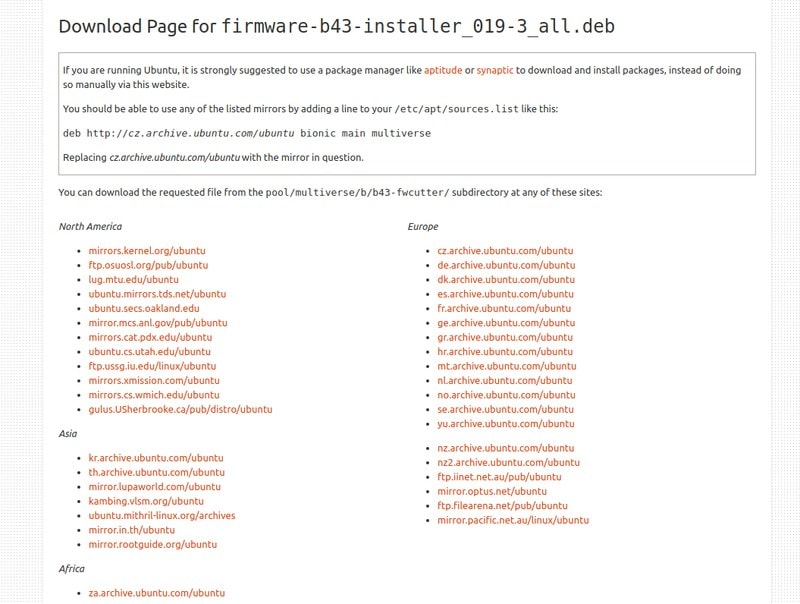Open kambing.vlsm.org/ubuntu mirror
This screenshot has width=800, height=604.
click(146, 501)
